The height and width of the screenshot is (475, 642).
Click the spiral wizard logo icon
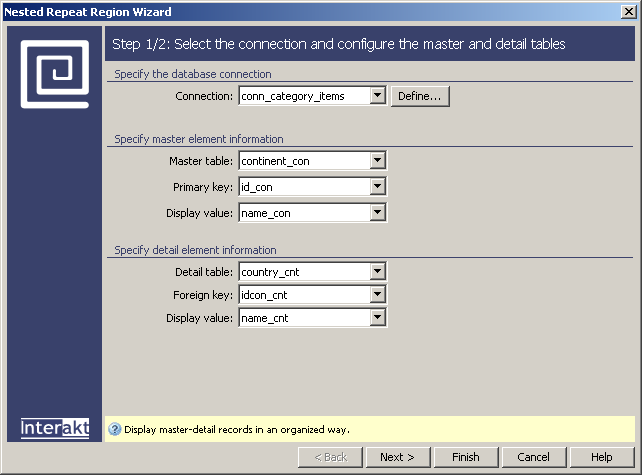click(54, 73)
